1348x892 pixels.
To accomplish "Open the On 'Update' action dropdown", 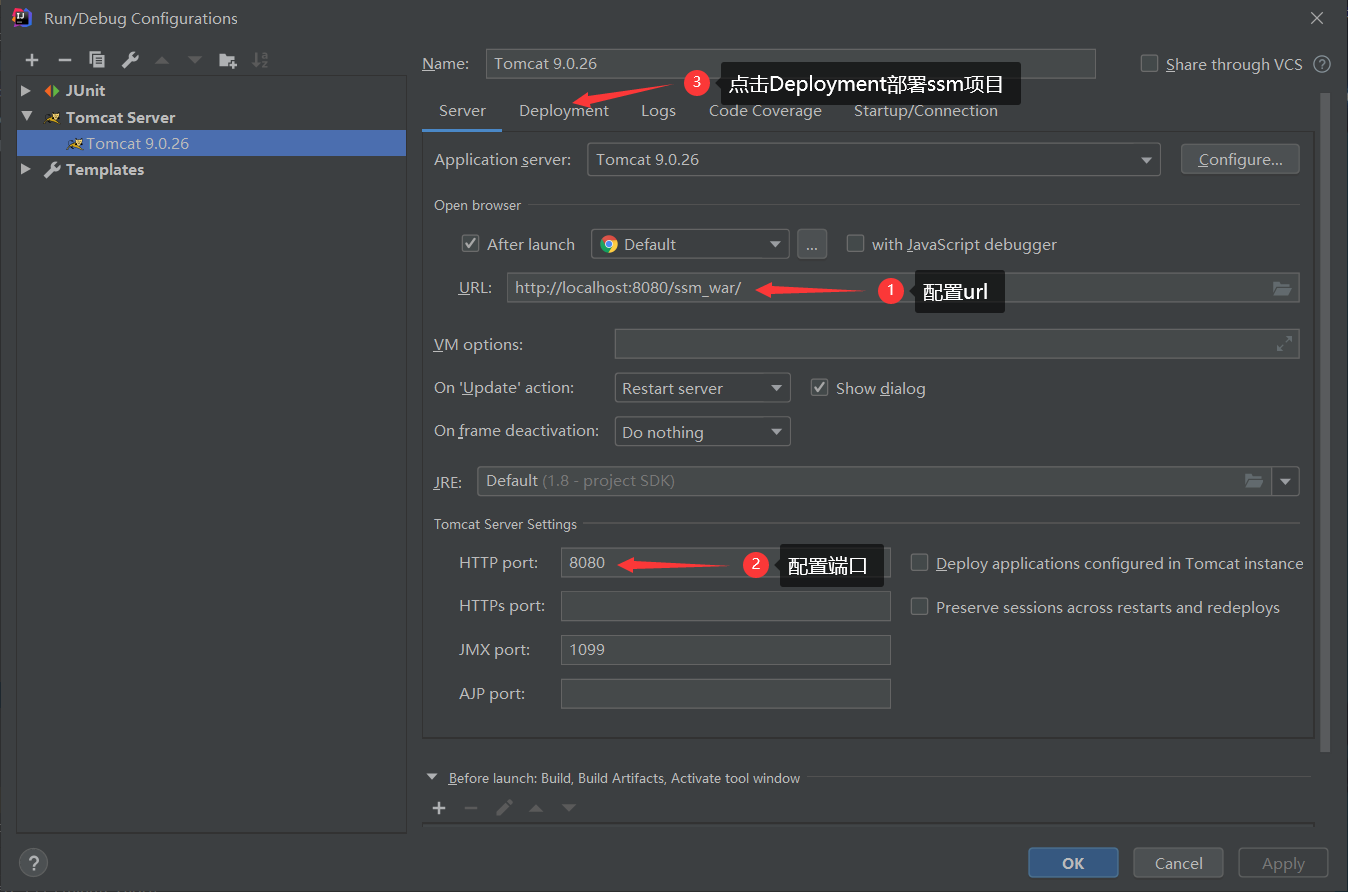I will coord(702,388).
